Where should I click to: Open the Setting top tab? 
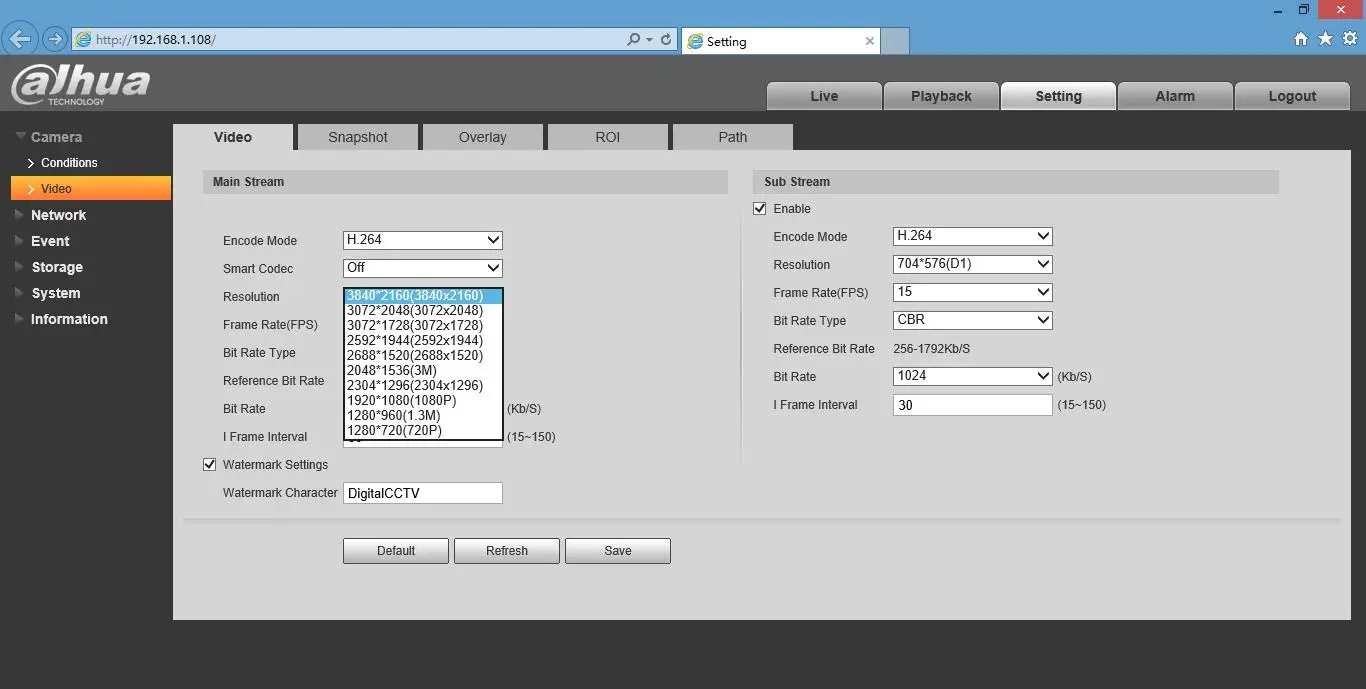coord(1058,96)
